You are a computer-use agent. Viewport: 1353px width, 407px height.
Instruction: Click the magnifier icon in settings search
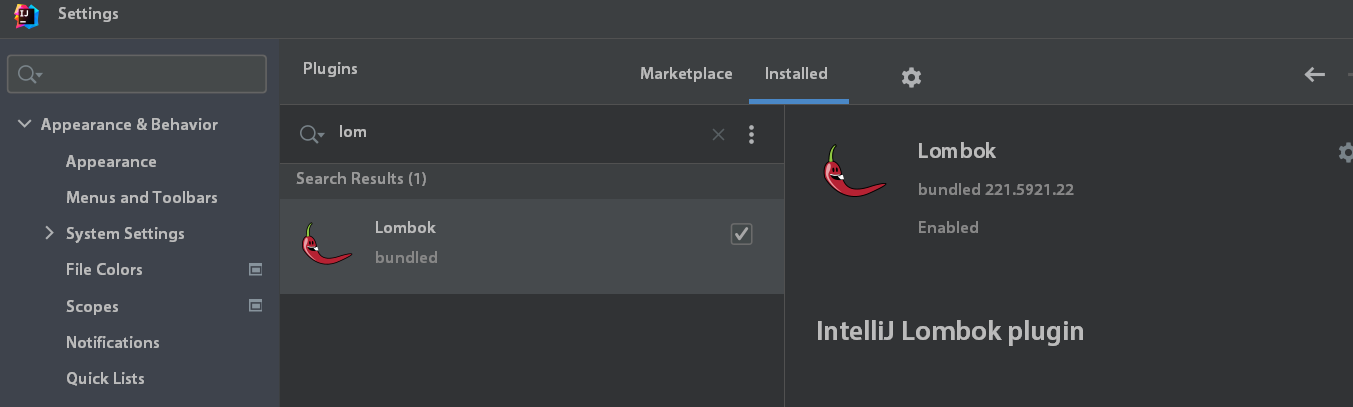(30, 74)
